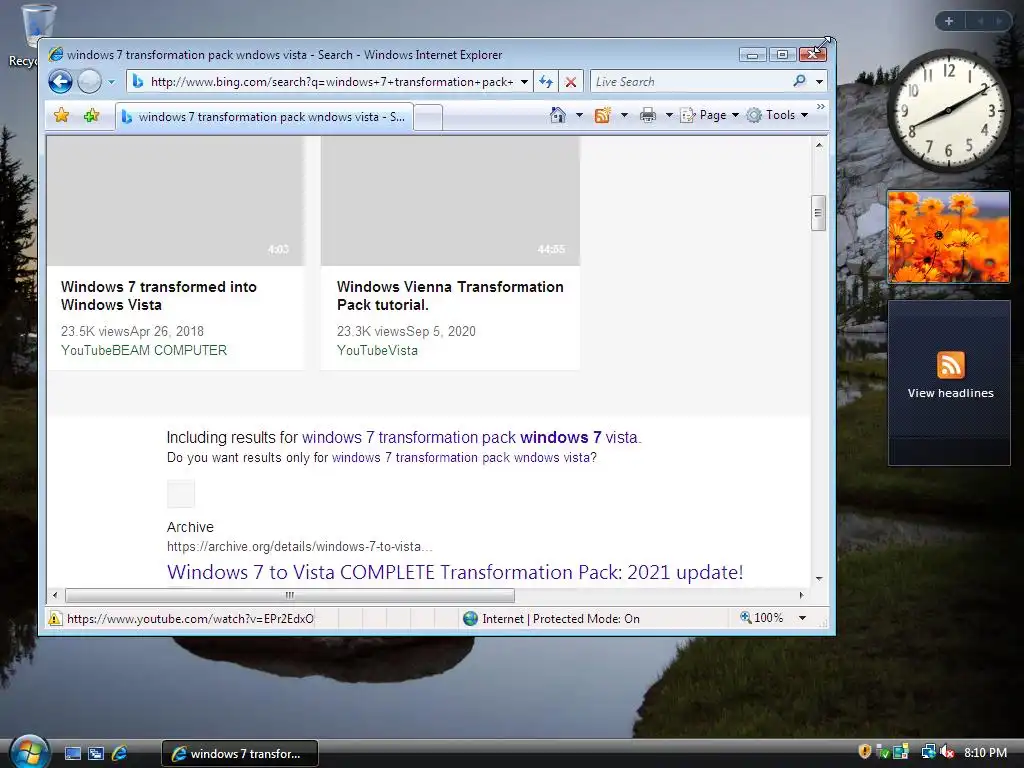Image resolution: width=1024 pixels, height=768 pixels.
Task: Click the 8:10 PM taskbar clock
Action: (x=985, y=753)
